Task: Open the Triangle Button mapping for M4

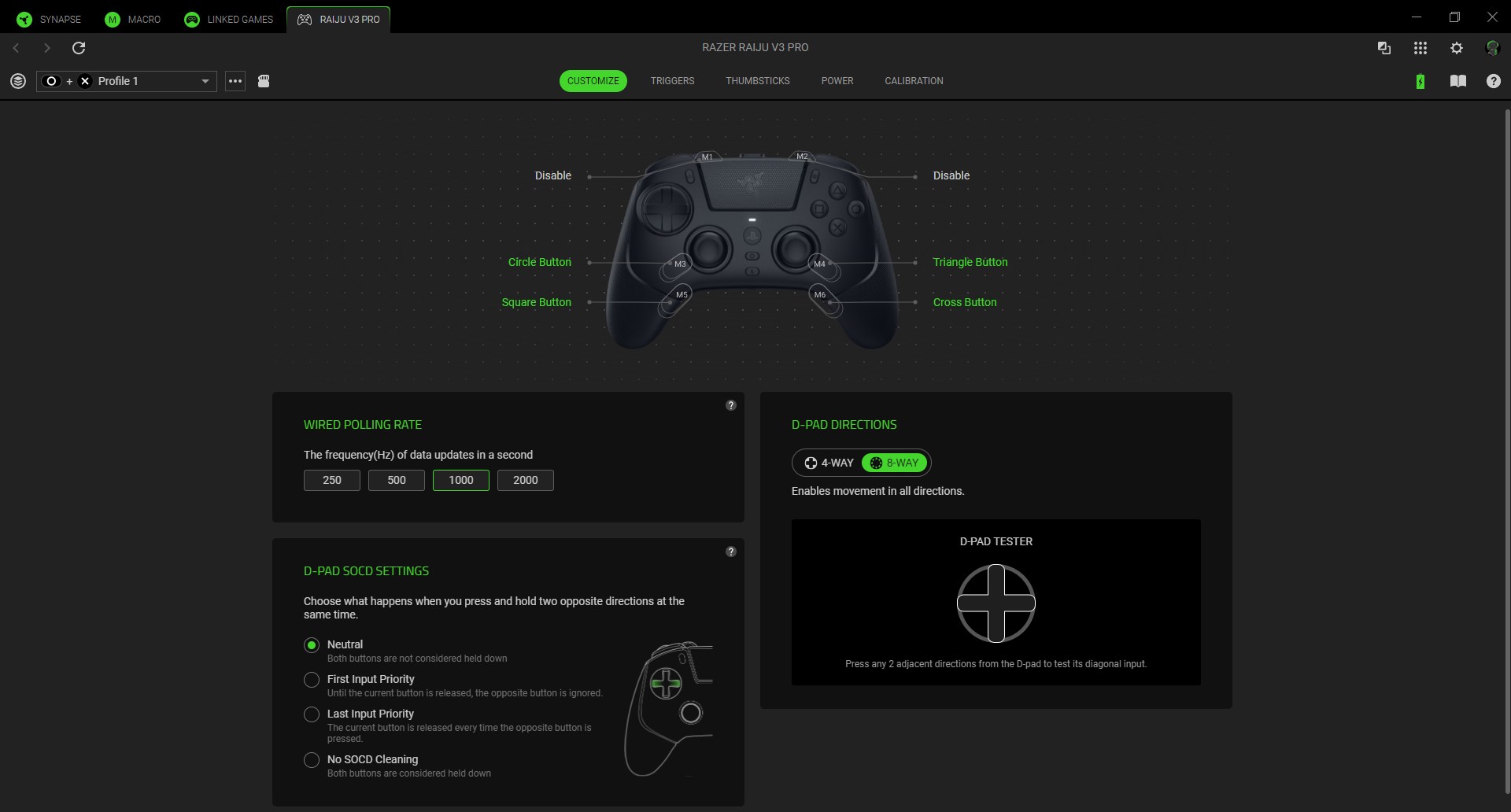Action: point(970,262)
